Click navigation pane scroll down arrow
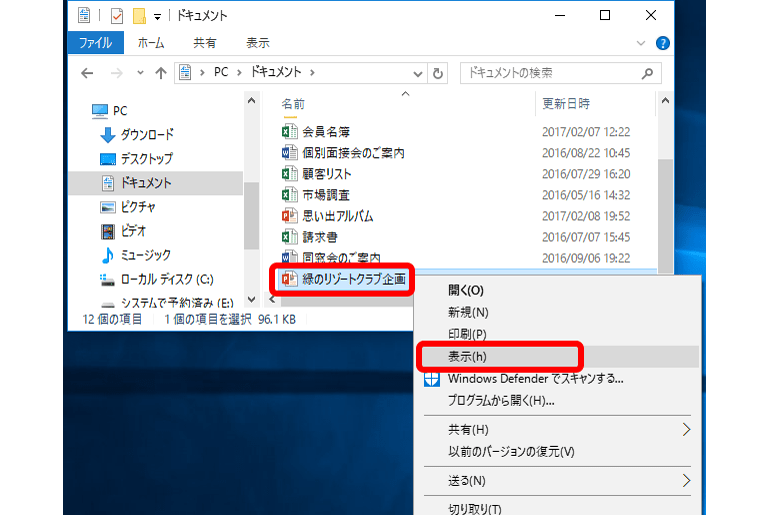Screen dimensions: 772x515 [x=252, y=299]
